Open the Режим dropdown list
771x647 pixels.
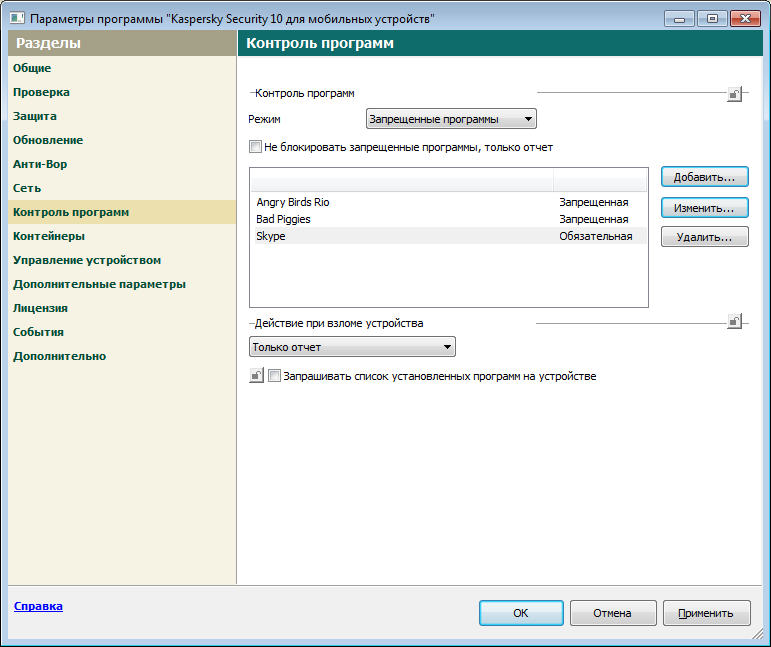click(x=451, y=120)
